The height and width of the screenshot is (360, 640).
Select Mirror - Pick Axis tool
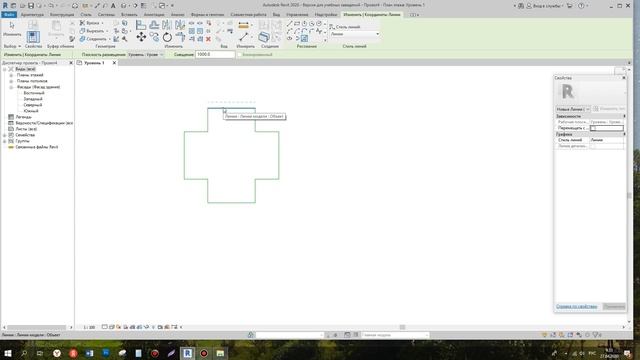pyautogui.click(x=167, y=25)
